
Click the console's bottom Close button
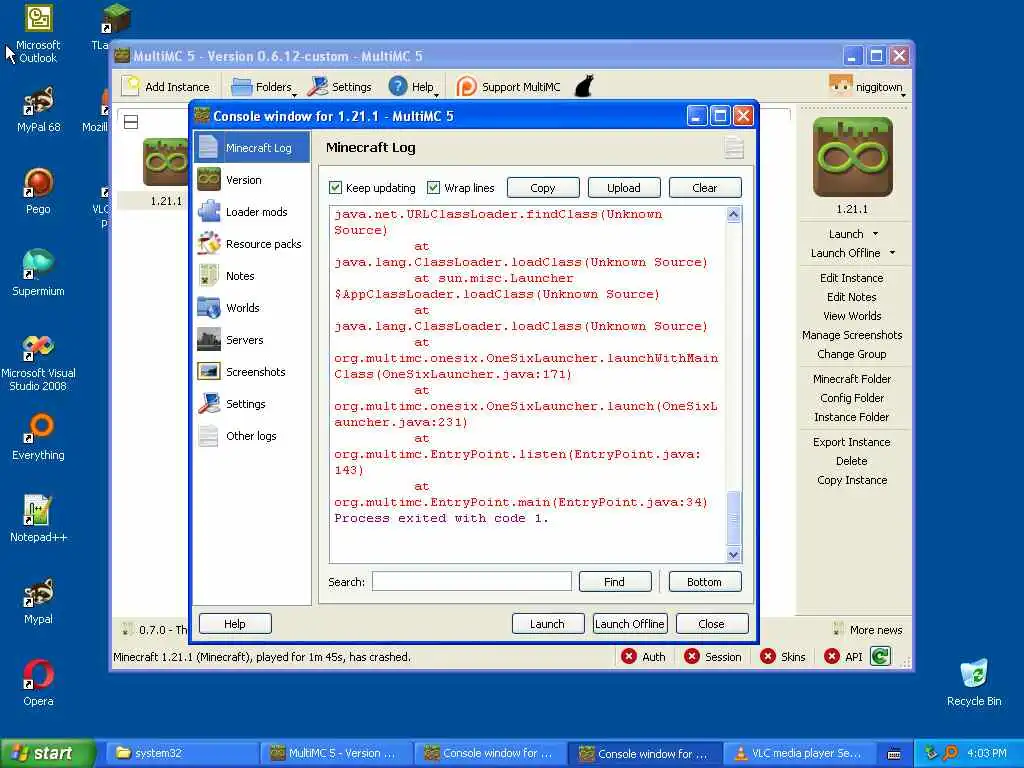tap(712, 624)
